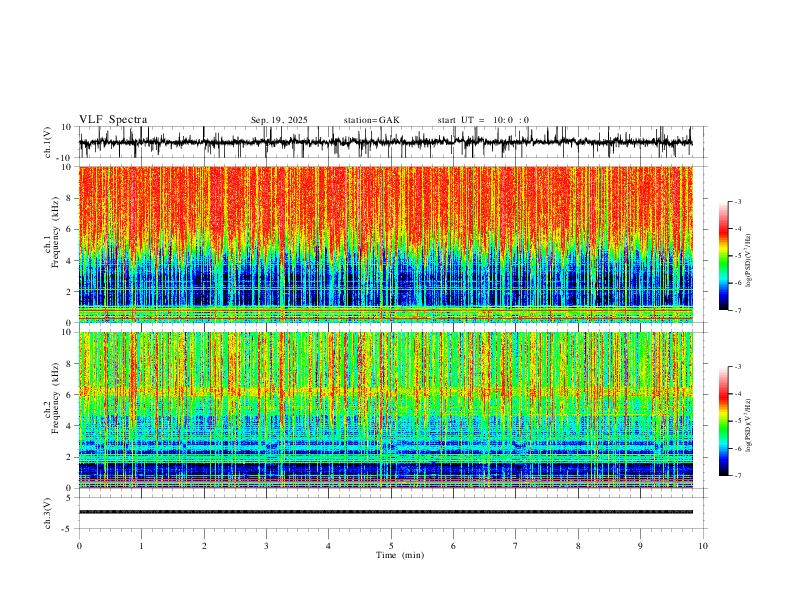Click the "VLF Spectra" plot title
Image resolution: width=792 pixels, height=612 pixels.
[113, 119]
